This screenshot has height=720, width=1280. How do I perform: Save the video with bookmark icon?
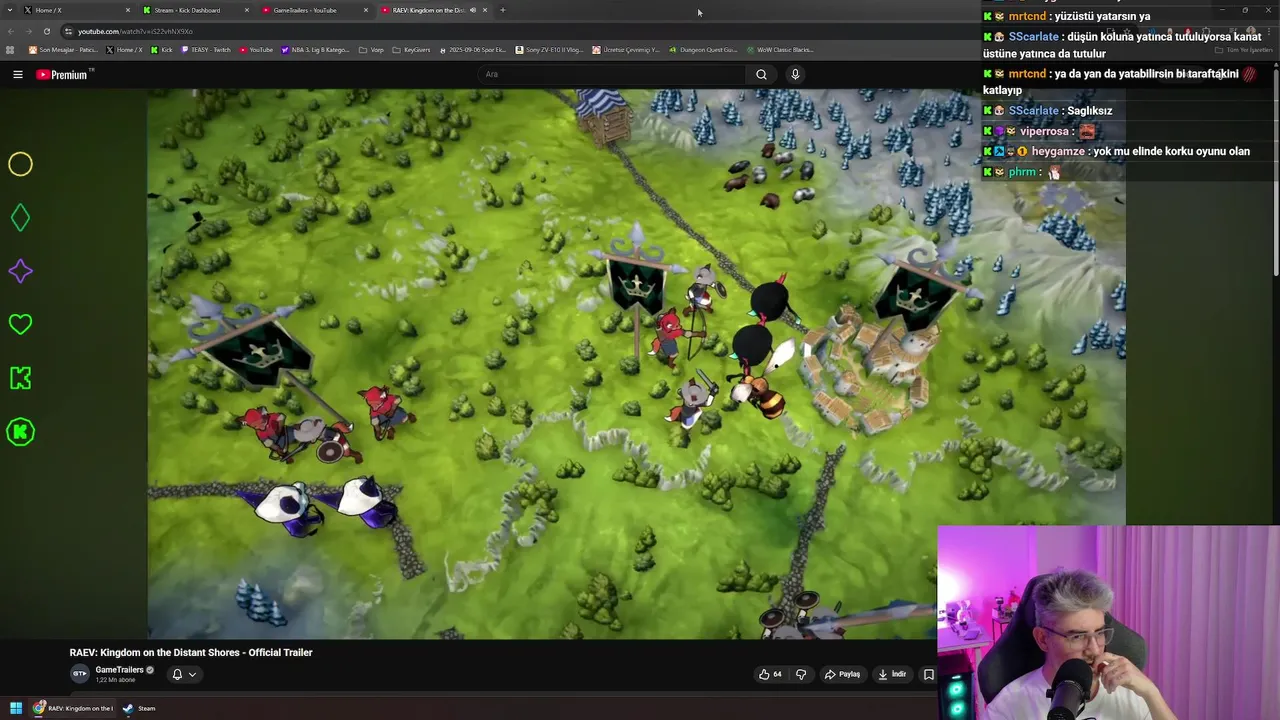click(x=928, y=674)
